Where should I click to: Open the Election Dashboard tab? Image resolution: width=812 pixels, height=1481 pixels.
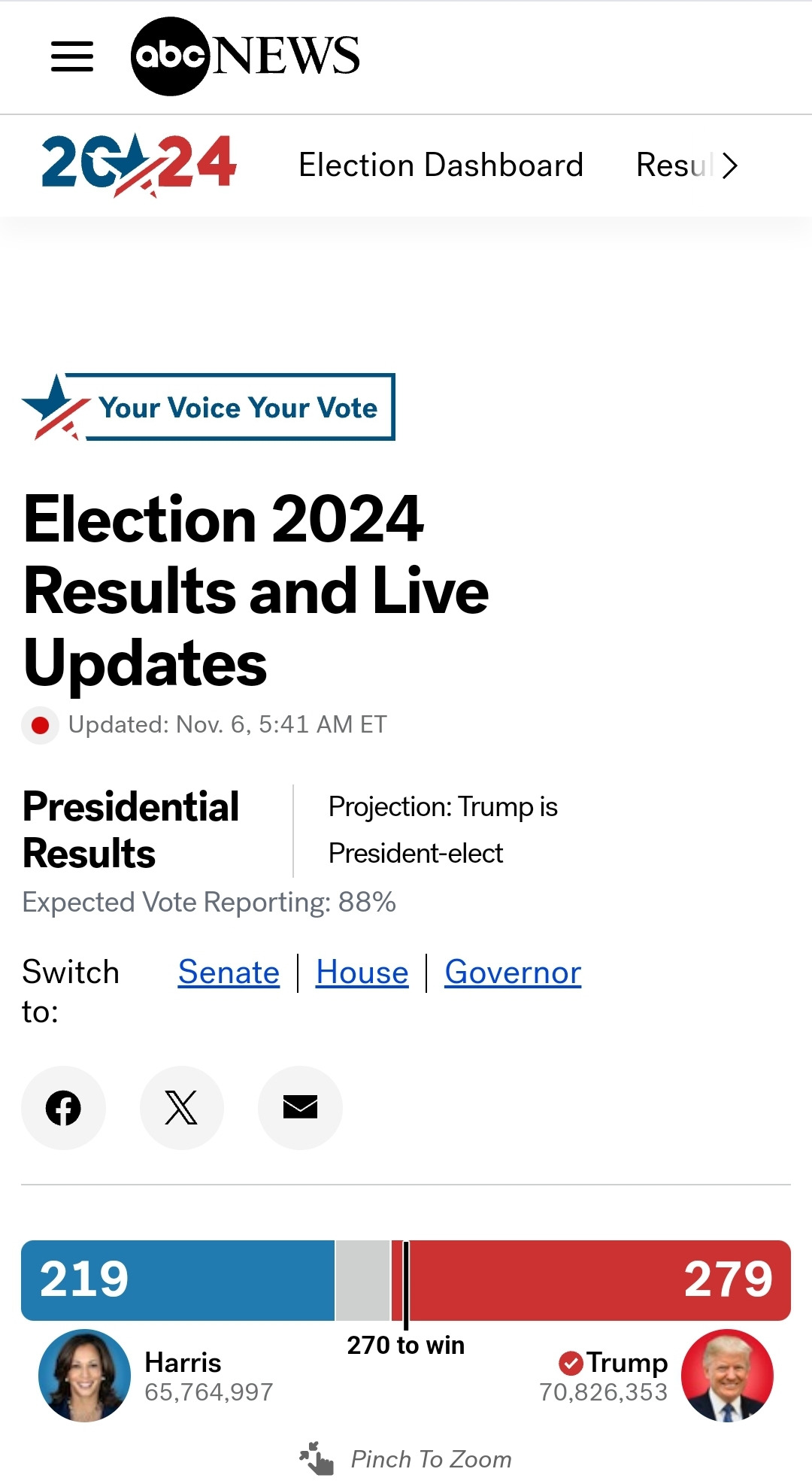(x=441, y=165)
